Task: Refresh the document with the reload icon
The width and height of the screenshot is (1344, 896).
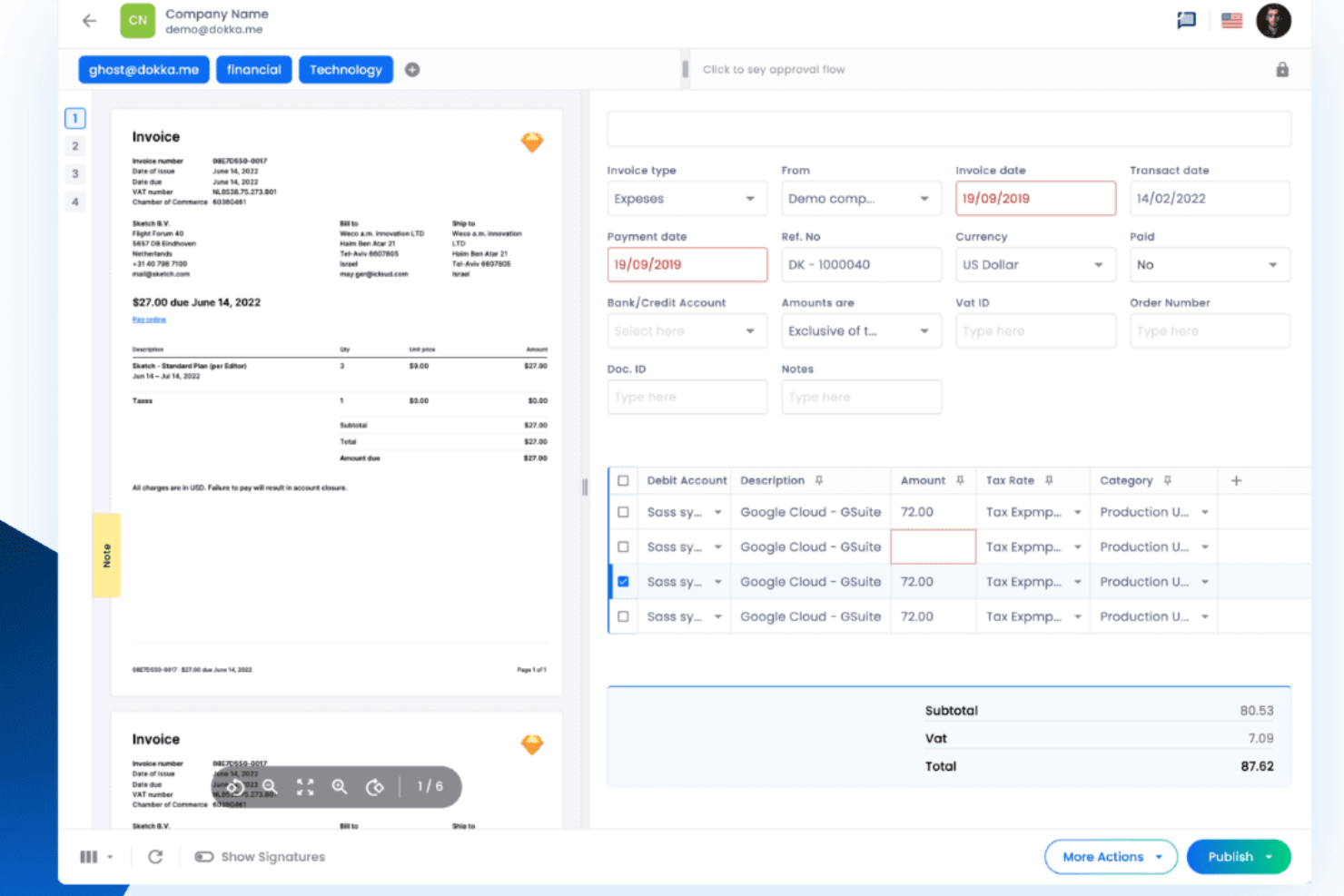Action: click(155, 856)
